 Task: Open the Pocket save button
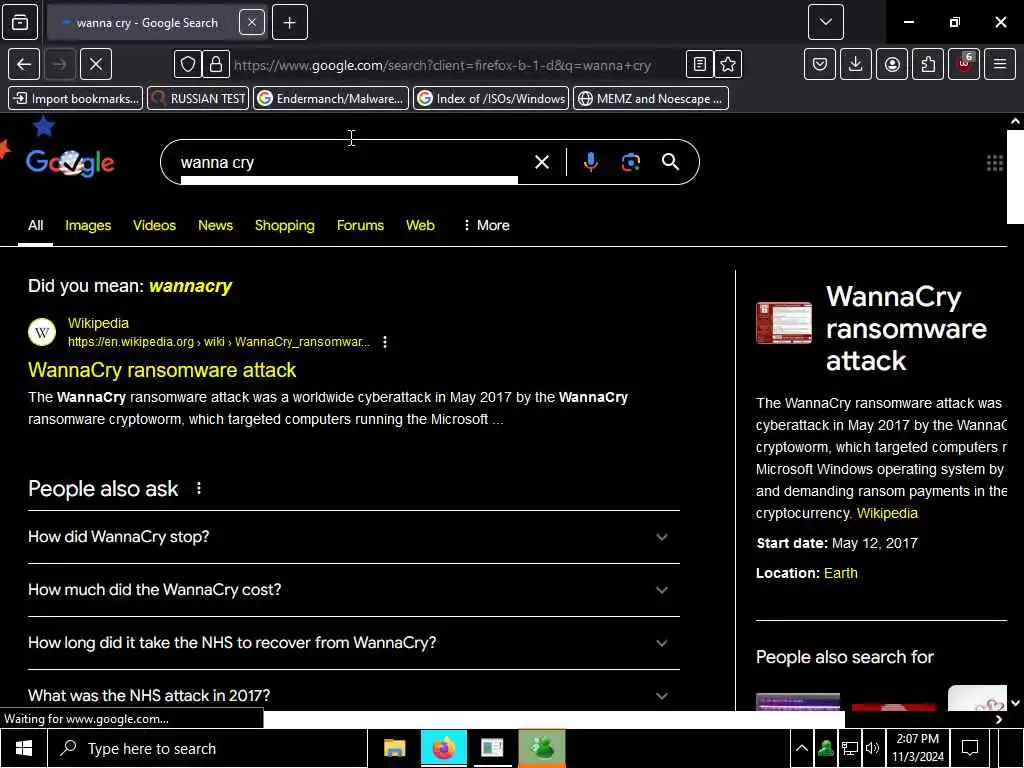point(820,64)
